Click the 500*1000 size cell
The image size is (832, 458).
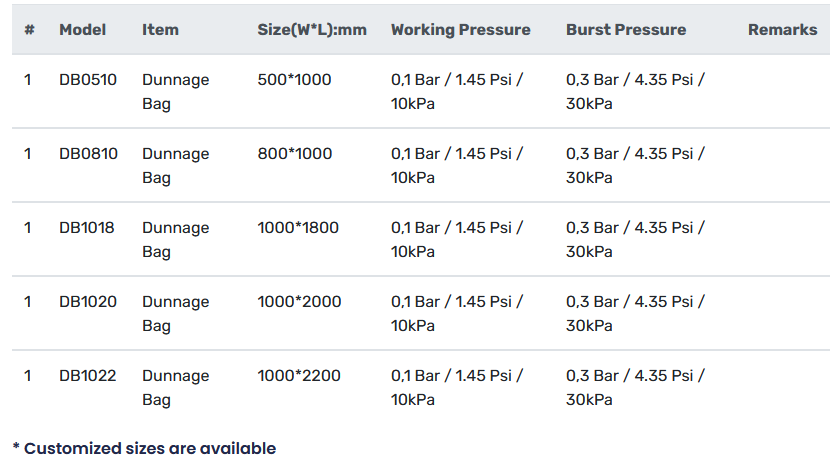pos(294,80)
